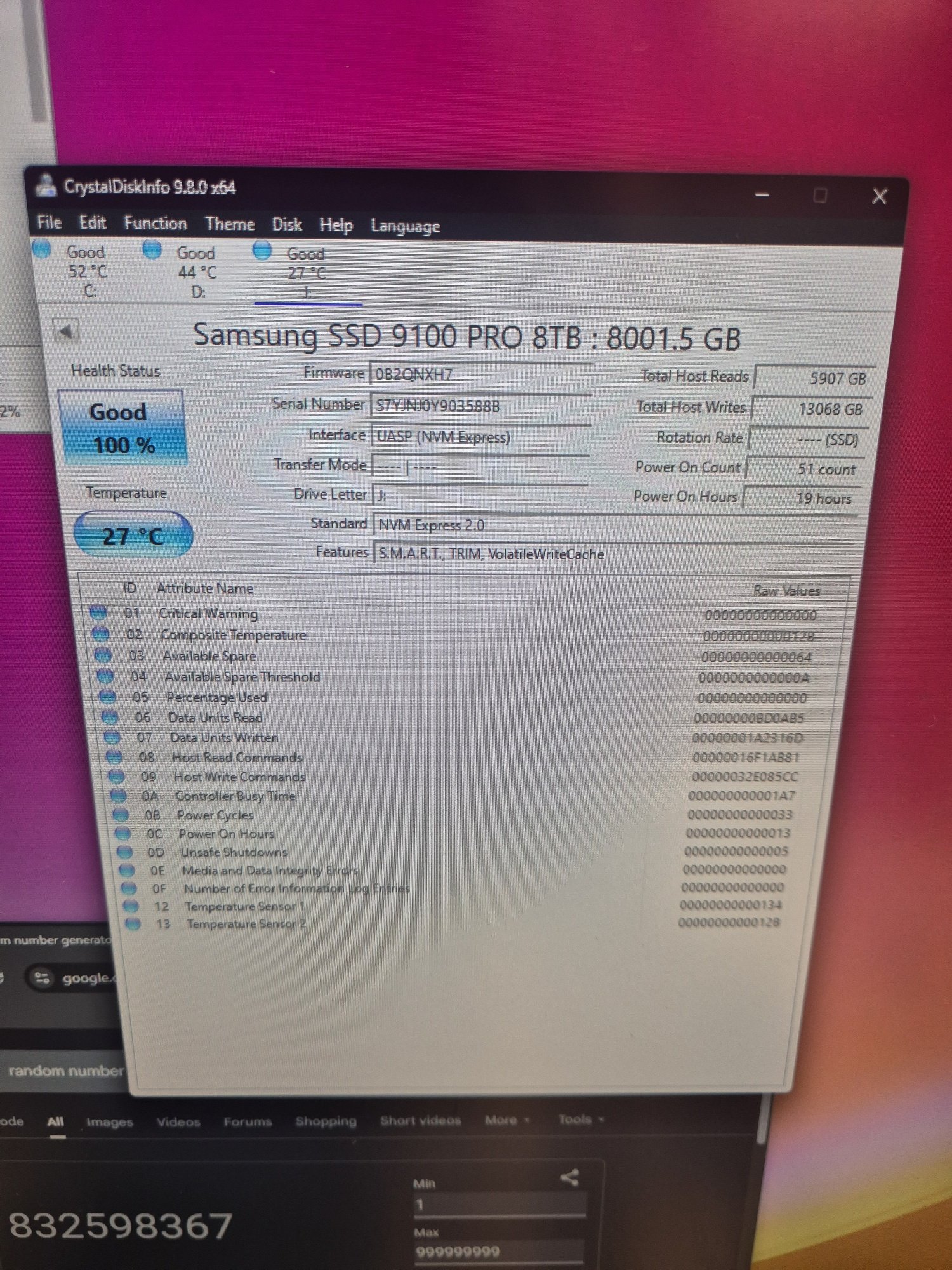Image resolution: width=952 pixels, height=1270 pixels.
Task: Close the CrystalDiskInfo window
Action: pyautogui.click(x=879, y=196)
